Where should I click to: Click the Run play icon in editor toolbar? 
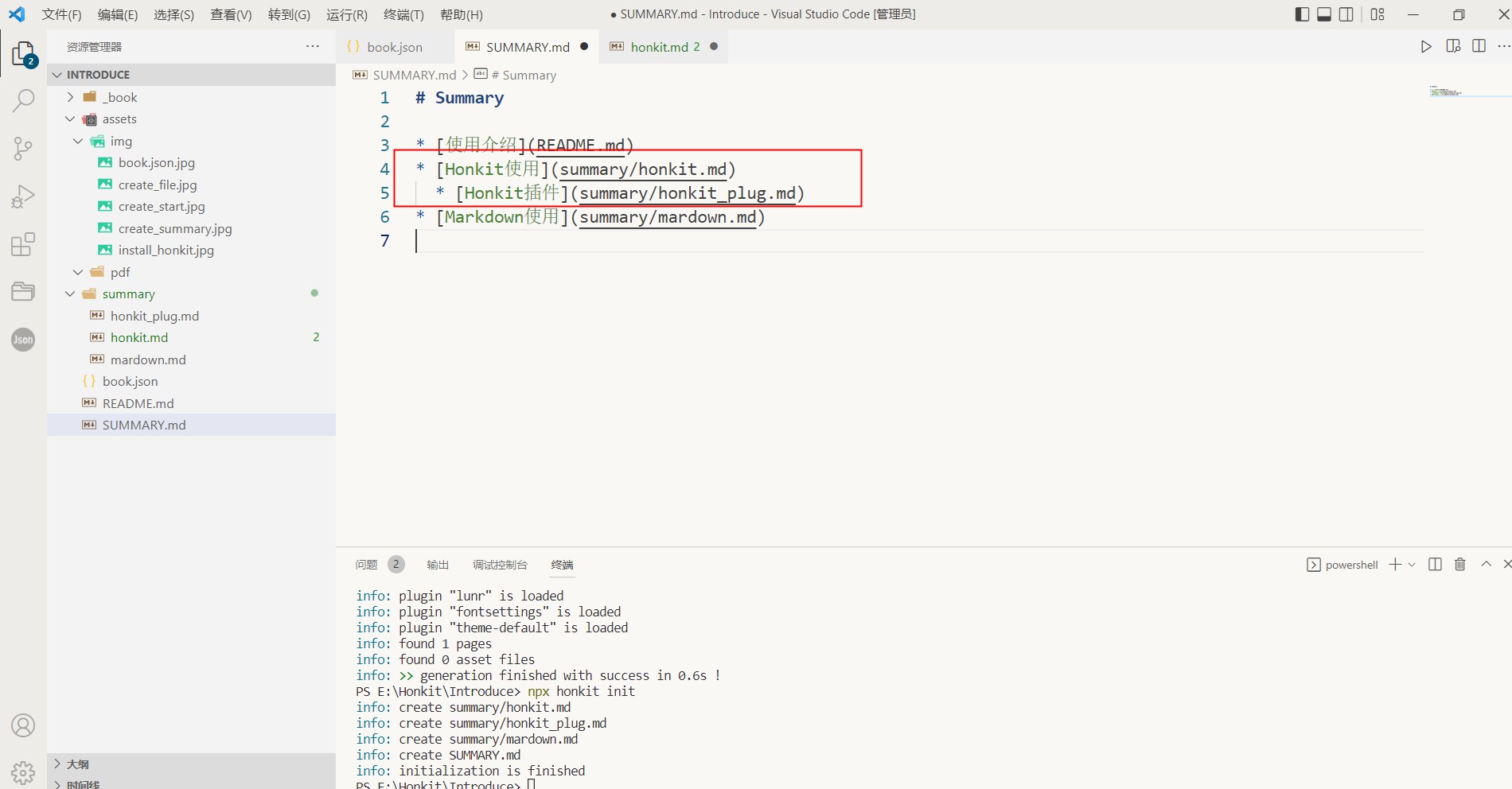click(1426, 47)
